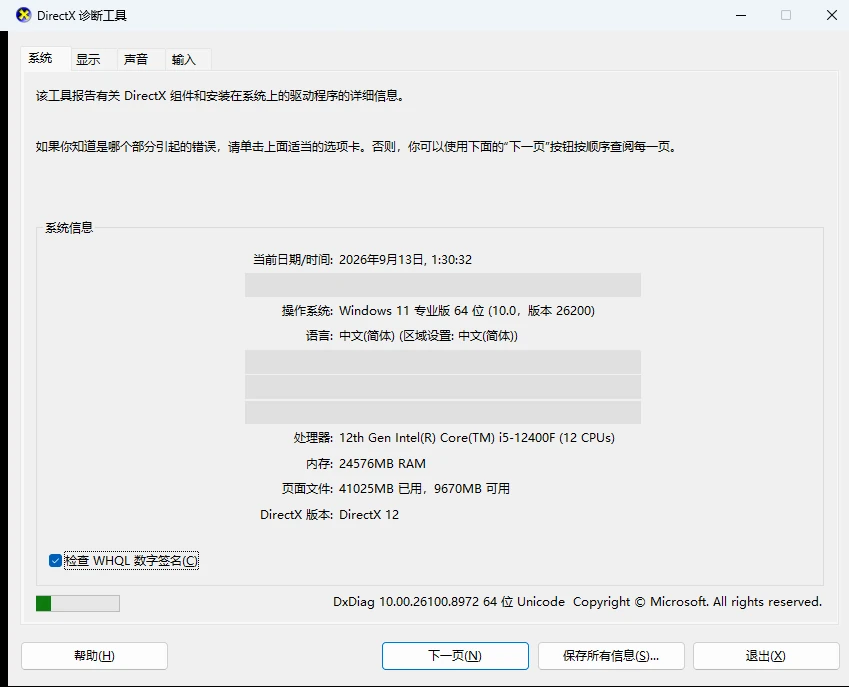
Task: Click the DirectX 版本 label
Action: [296, 514]
